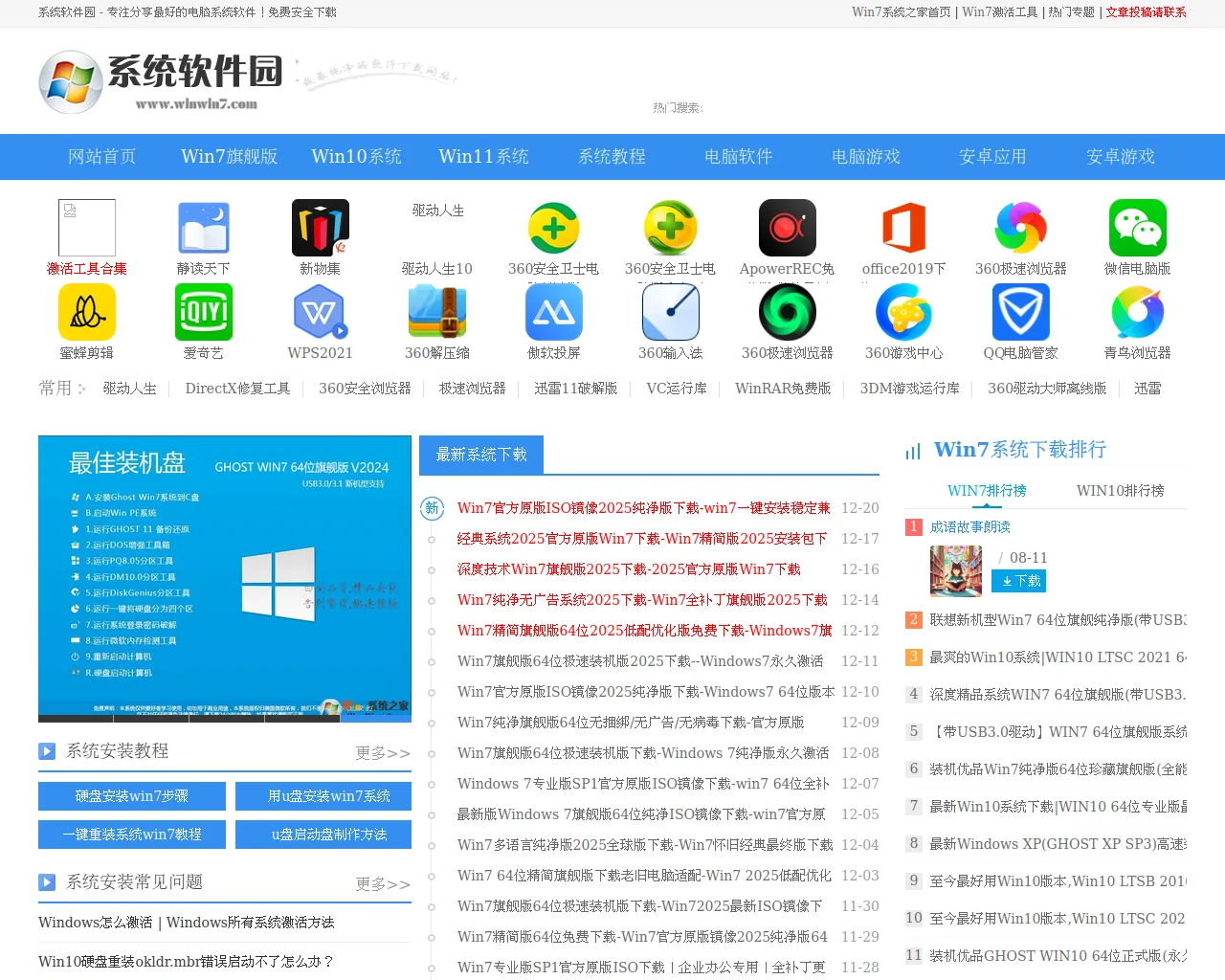
Task: Click the 最佳装机盘 GHOST WIN7 banner
Action: (x=225, y=579)
